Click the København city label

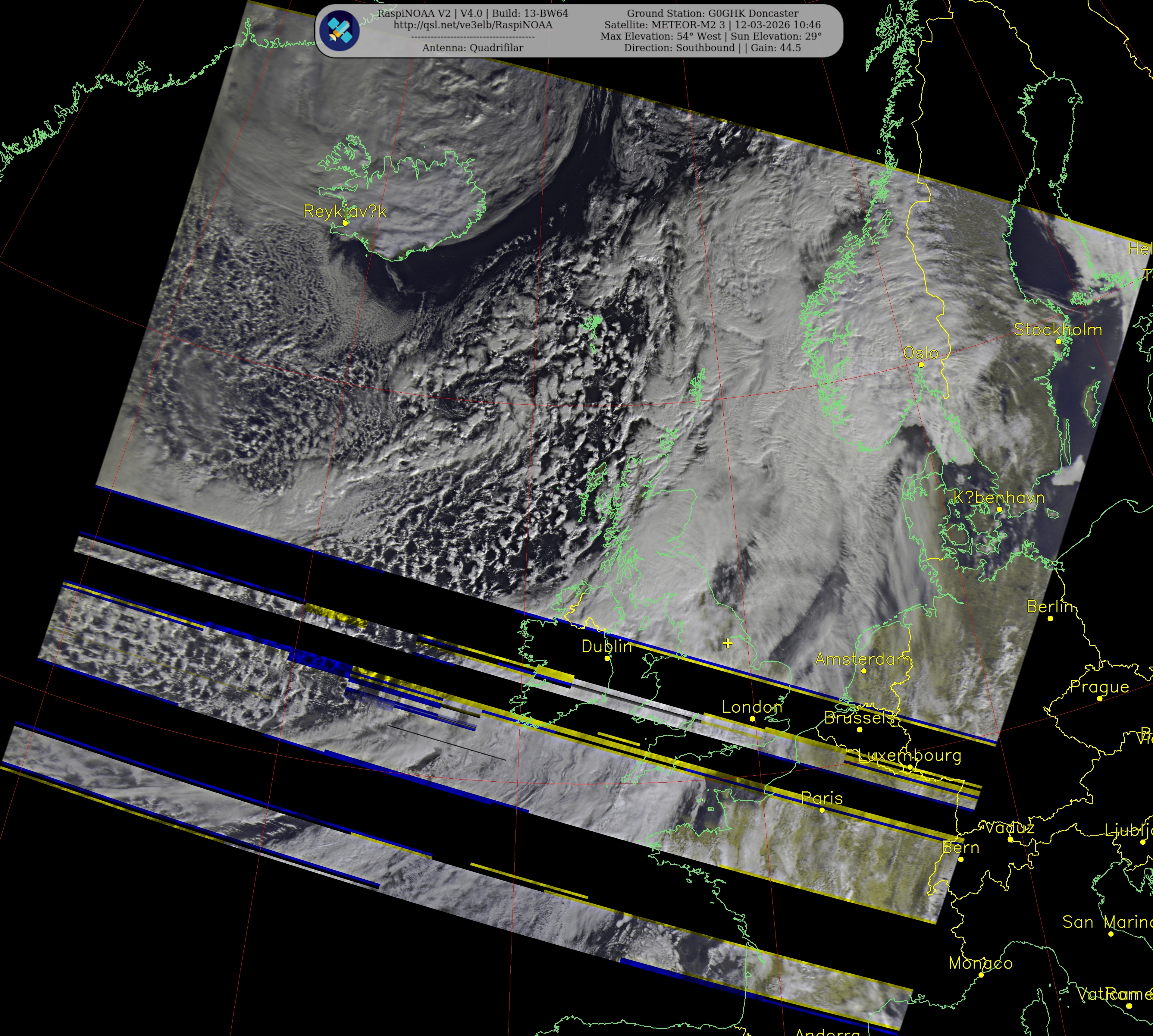(x=999, y=498)
